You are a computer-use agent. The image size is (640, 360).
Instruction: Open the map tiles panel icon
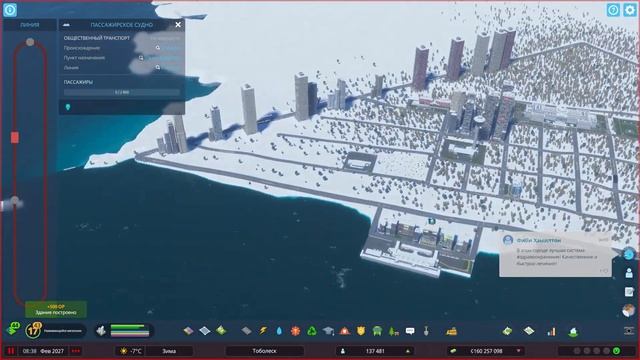[529, 331]
